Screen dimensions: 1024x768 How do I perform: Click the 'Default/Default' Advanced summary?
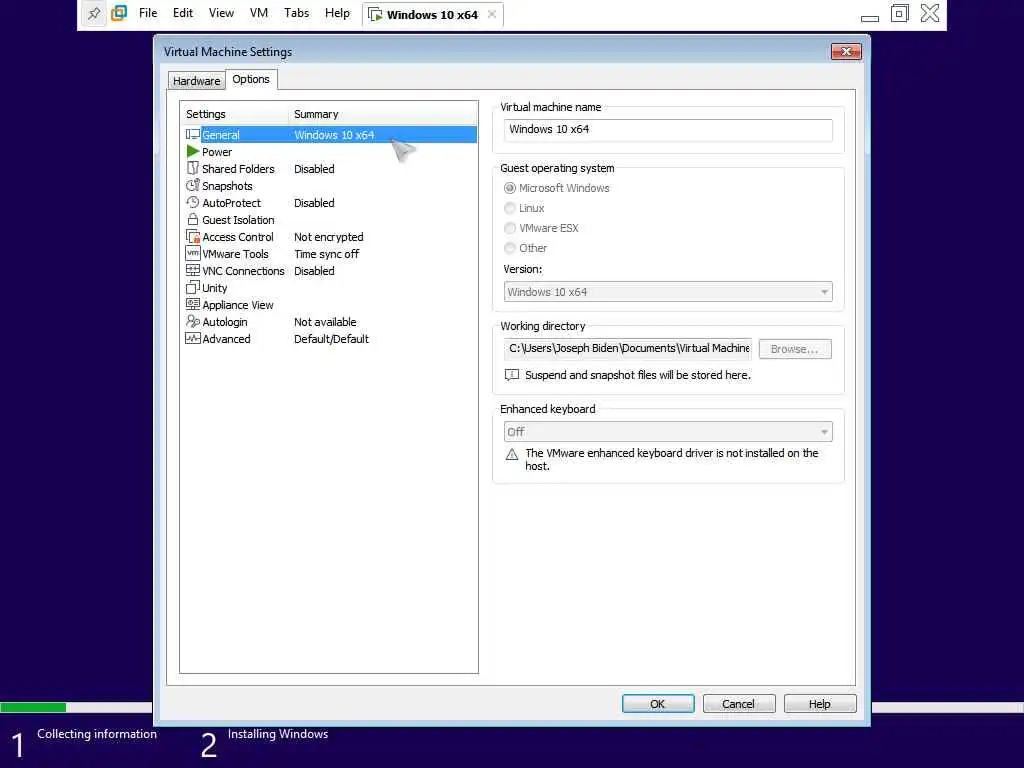331,339
